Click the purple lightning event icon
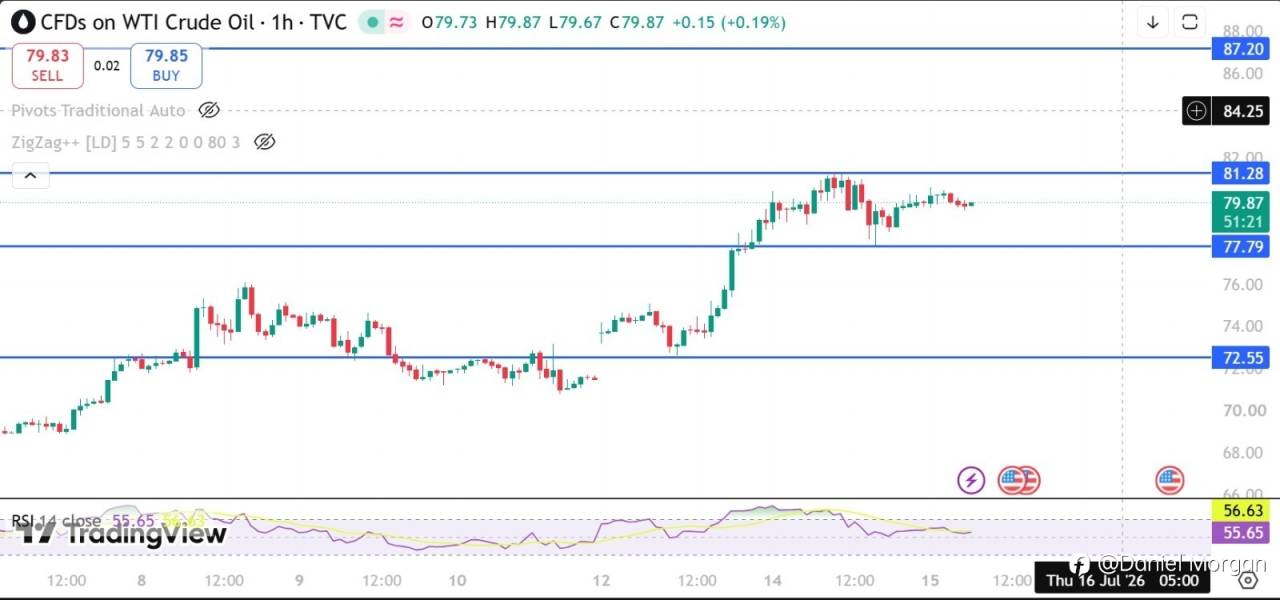 click(971, 481)
